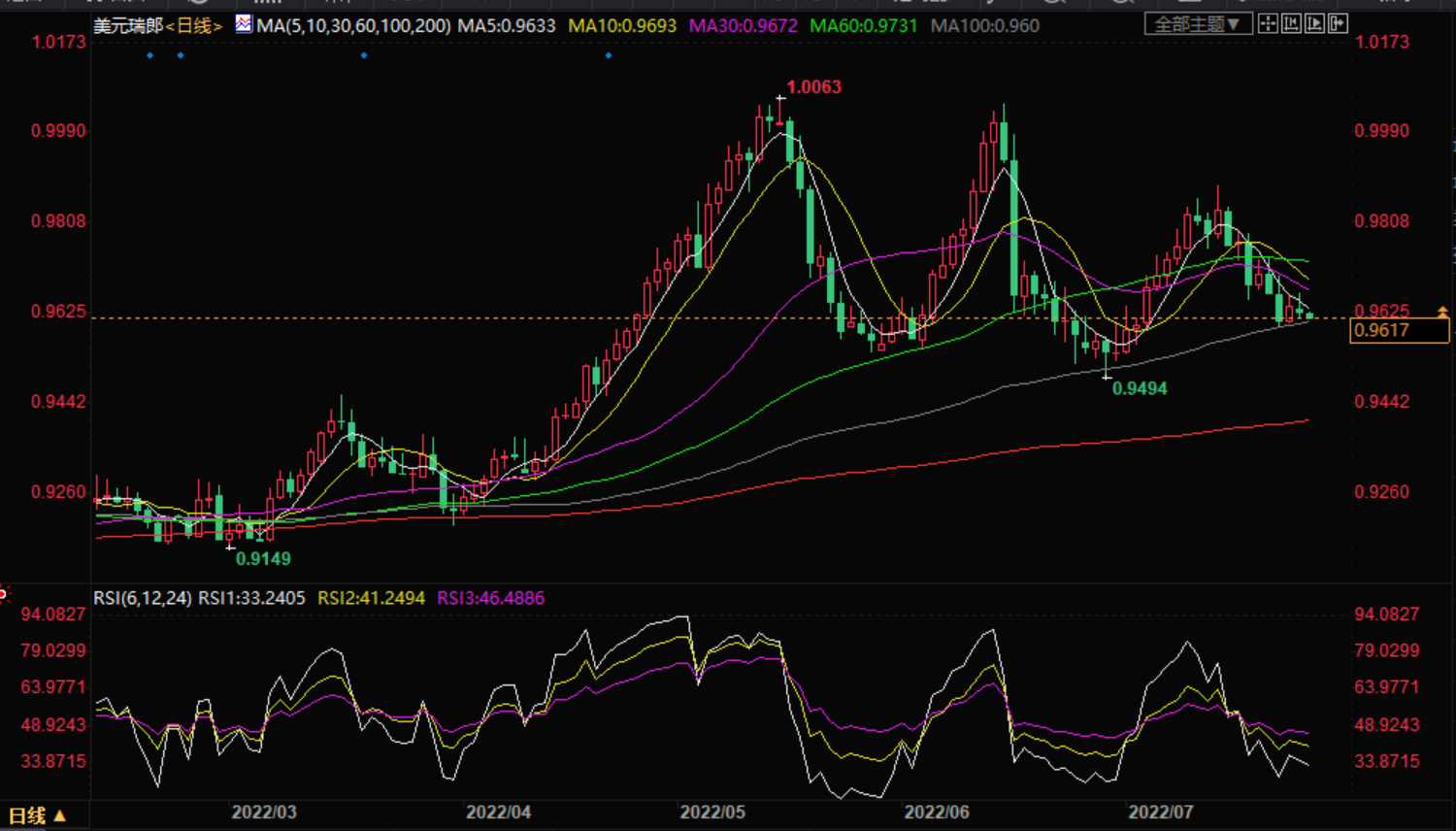Click the rightmost blue event dot above chart
This screenshot has height=831, width=1456.
(x=609, y=55)
